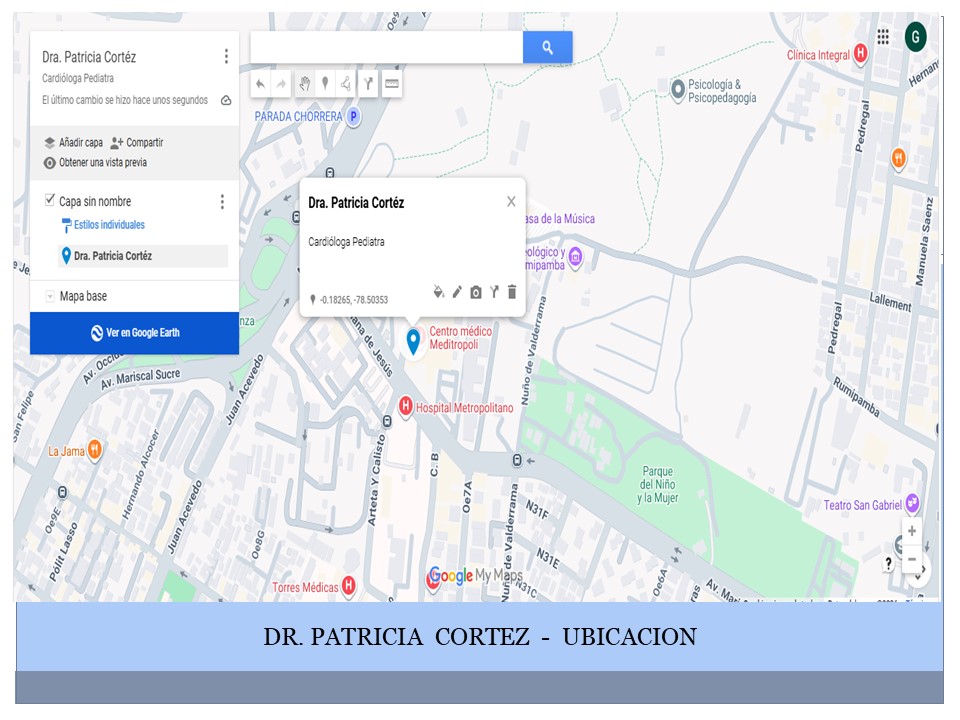The width and height of the screenshot is (960, 720).
Task: Click the delete trash icon in popup
Action: 512,292
